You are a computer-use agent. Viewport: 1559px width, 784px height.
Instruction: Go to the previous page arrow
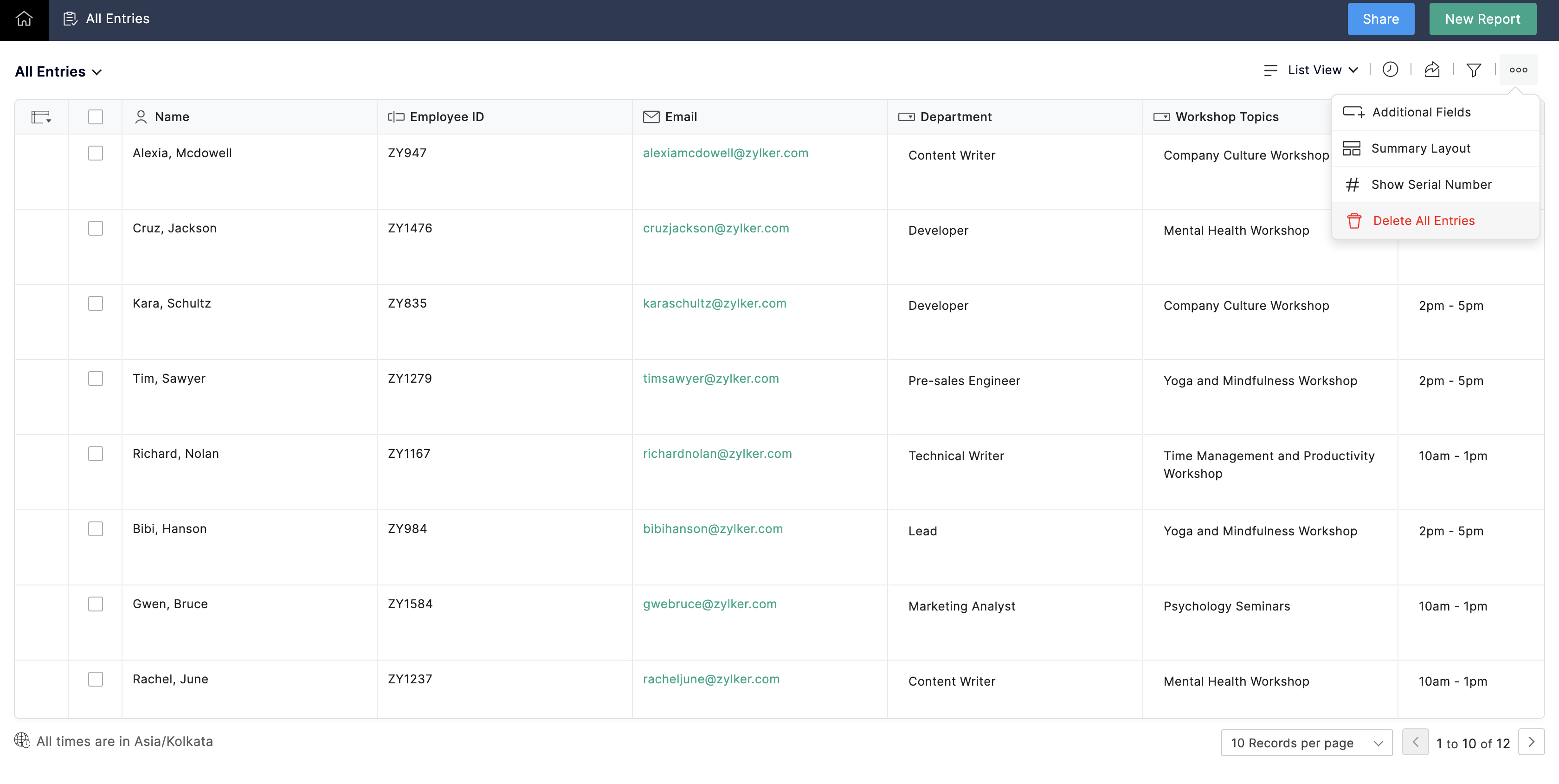pyautogui.click(x=1415, y=742)
